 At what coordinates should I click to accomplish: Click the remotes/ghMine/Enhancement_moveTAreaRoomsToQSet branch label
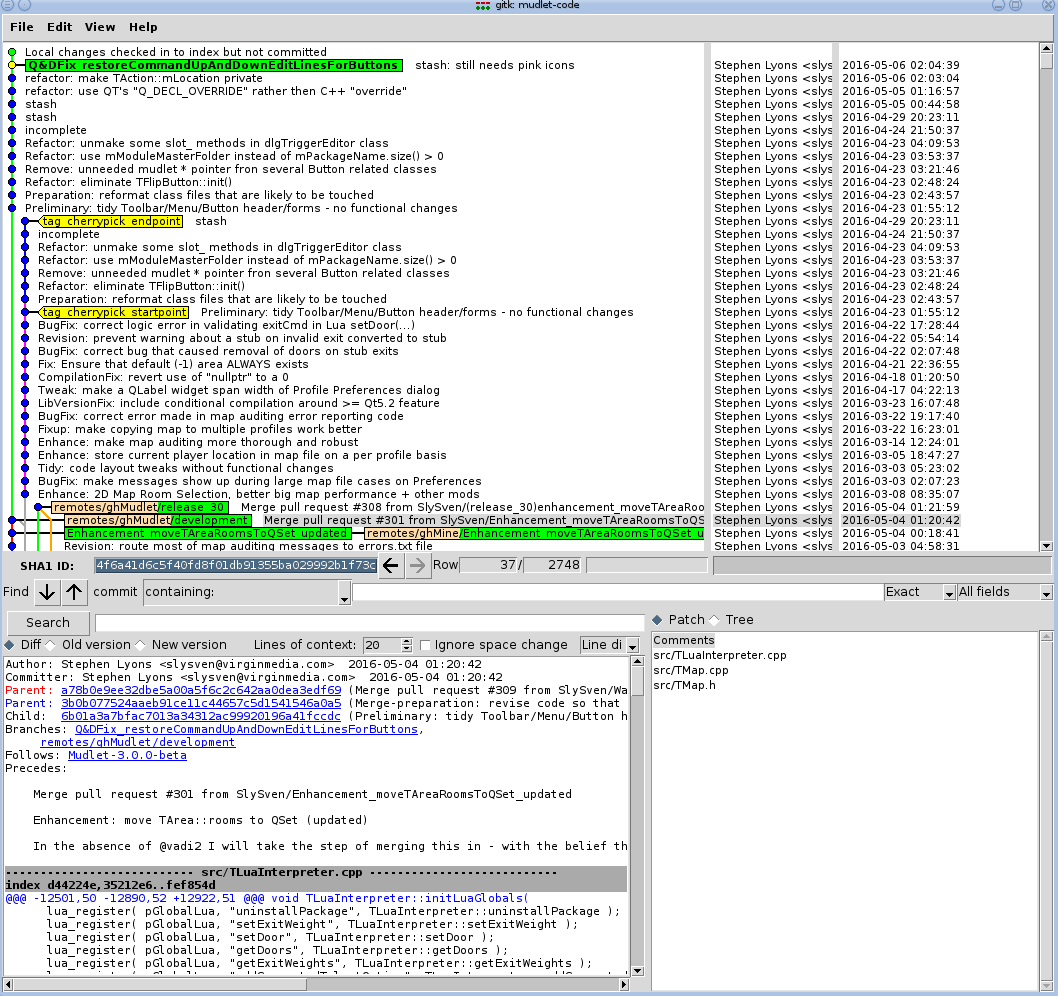534,533
